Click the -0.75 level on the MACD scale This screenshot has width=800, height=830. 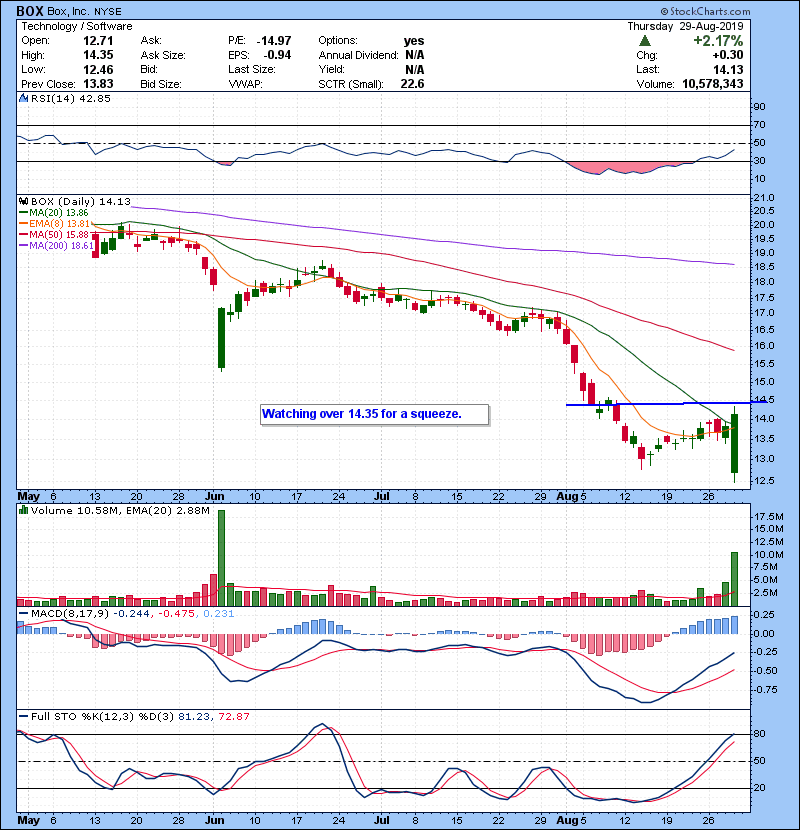766,690
